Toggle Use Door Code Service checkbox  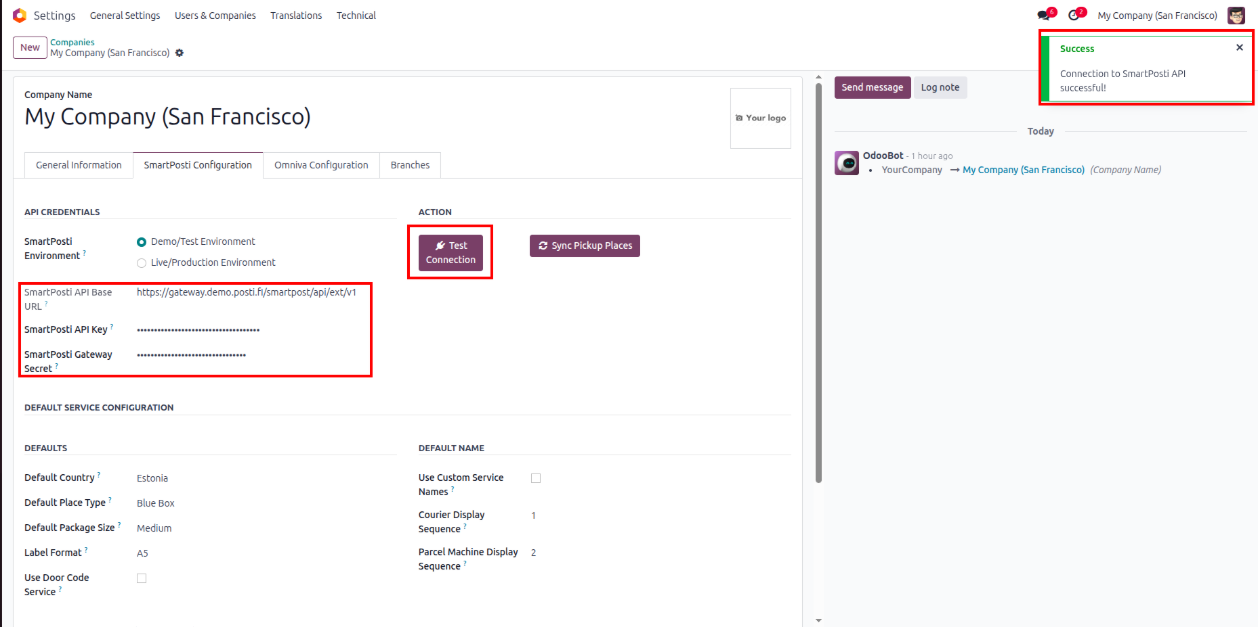pyautogui.click(x=141, y=578)
